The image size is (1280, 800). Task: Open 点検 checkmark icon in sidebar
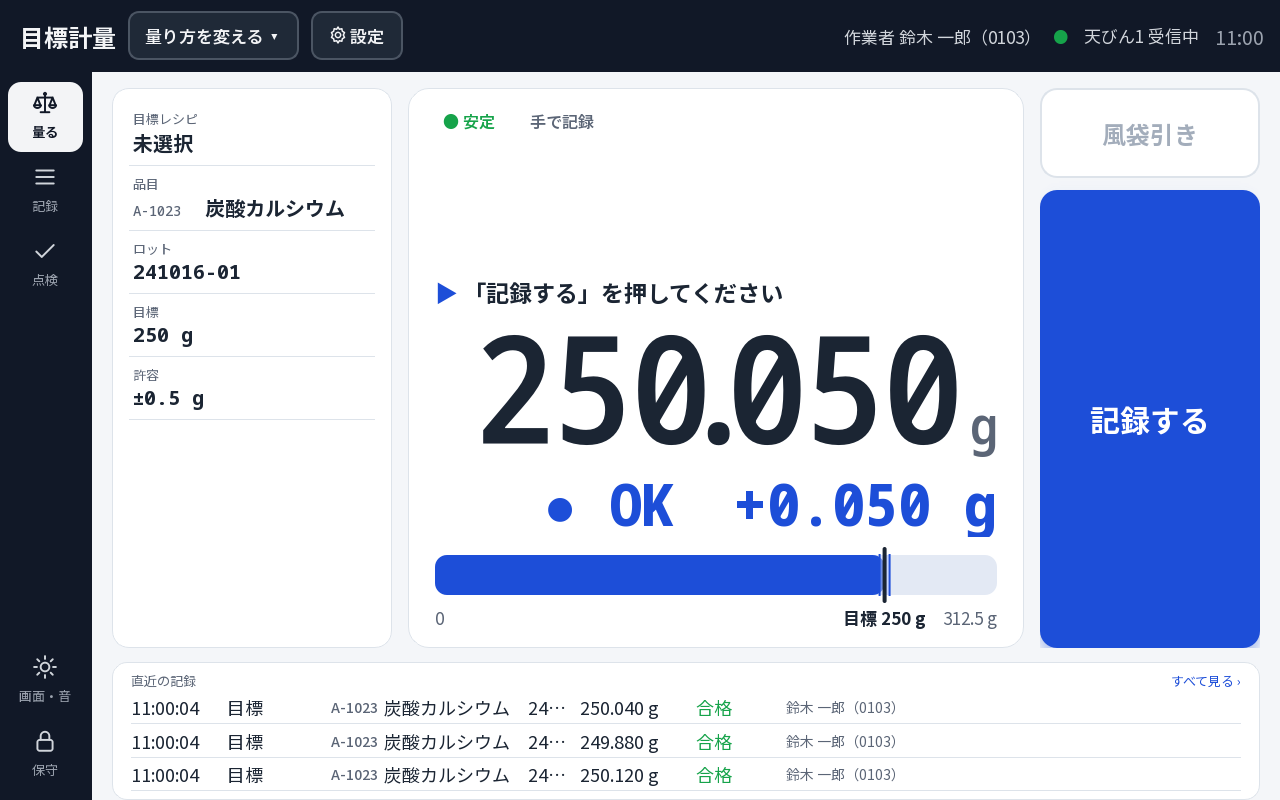pyautogui.click(x=45, y=265)
